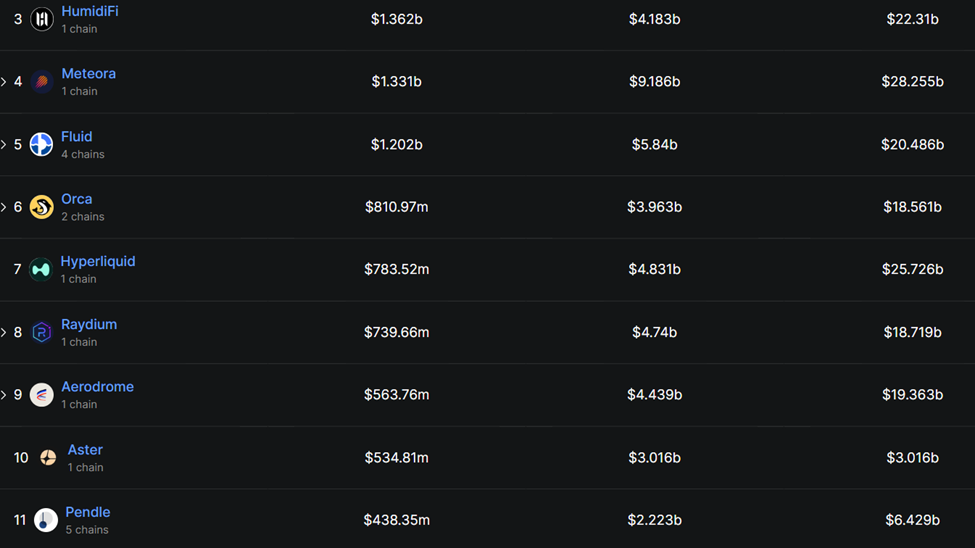Follow the Meteora name link
This screenshot has height=548, width=975.
click(88, 74)
